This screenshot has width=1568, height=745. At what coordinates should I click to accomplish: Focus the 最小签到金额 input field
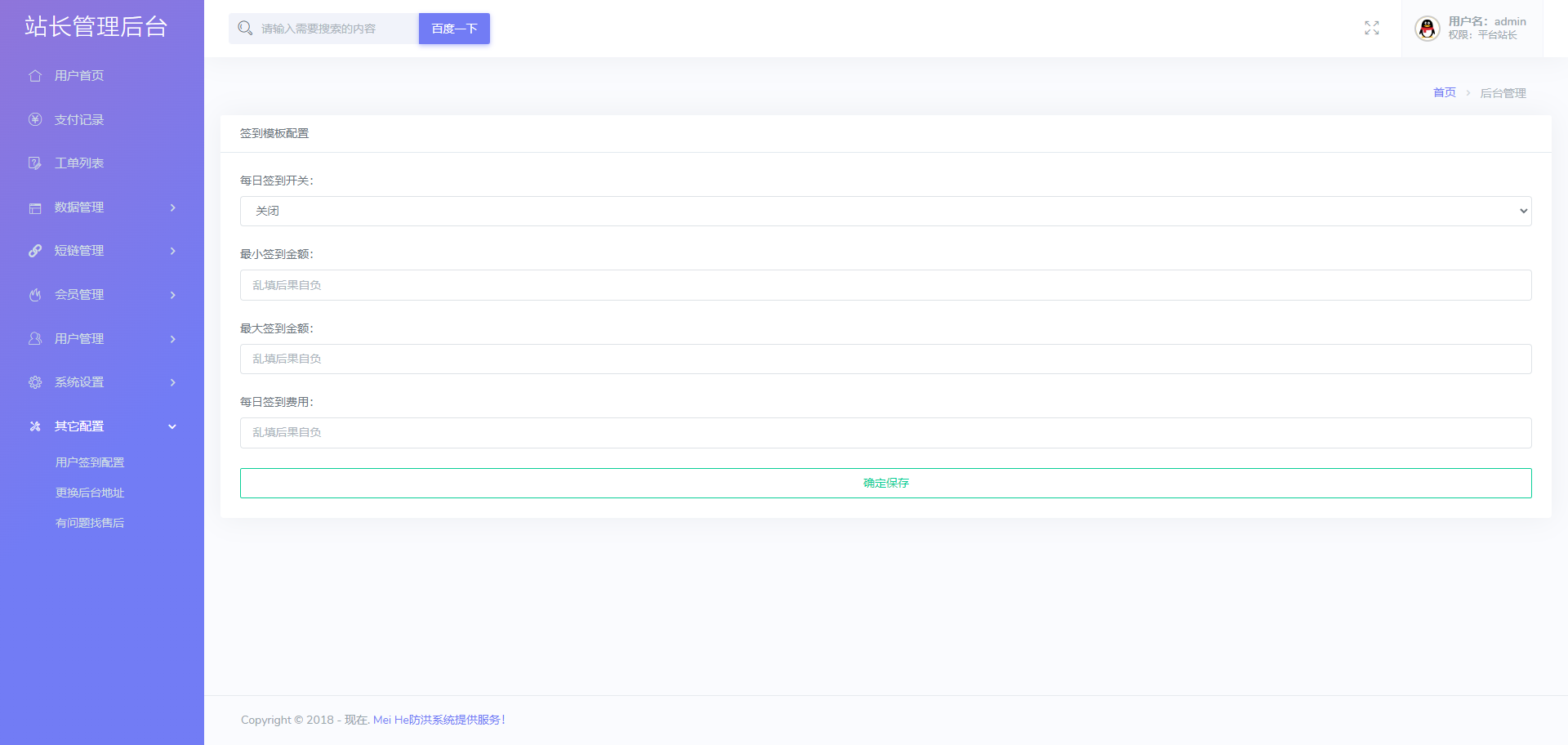885,285
